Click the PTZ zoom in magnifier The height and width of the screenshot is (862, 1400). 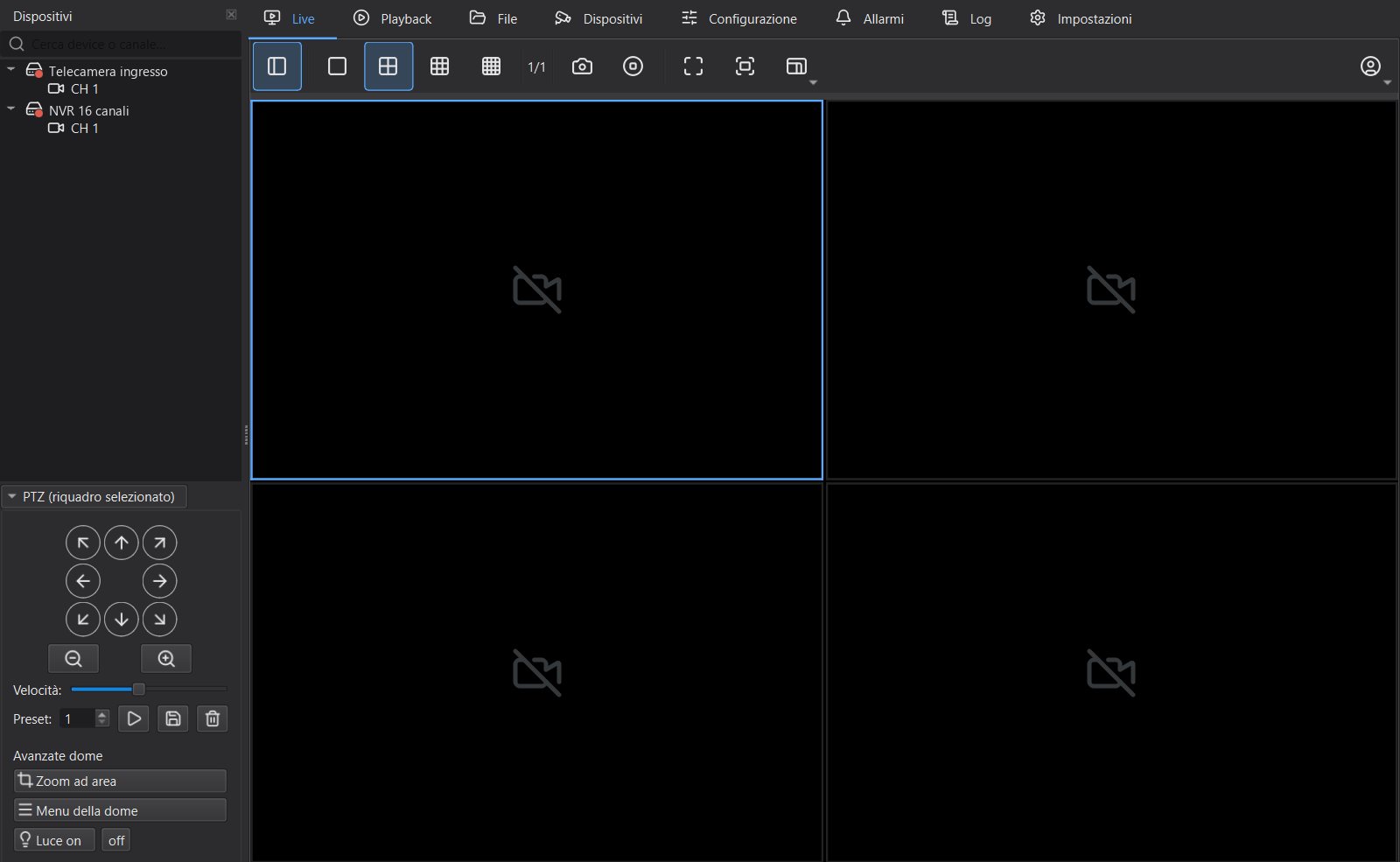(166, 659)
